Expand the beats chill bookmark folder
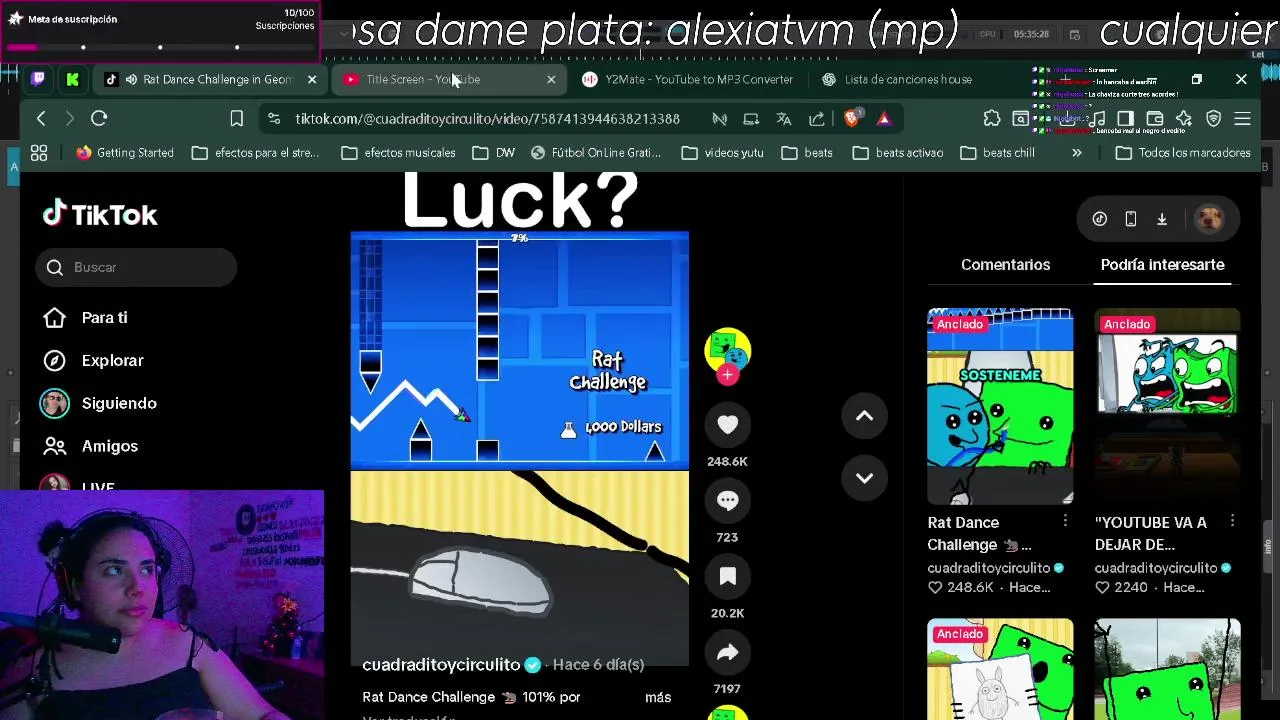Image resolution: width=1280 pixels, height=720 pixels. coord(997,153)
